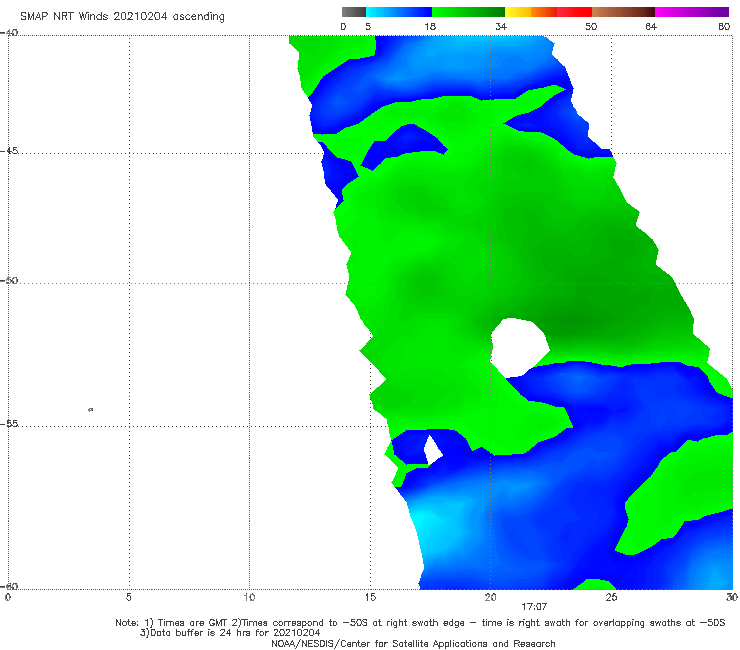The image size is (740, 650).
Task: Click the colorbar label '64'
Action: point(651,27)
